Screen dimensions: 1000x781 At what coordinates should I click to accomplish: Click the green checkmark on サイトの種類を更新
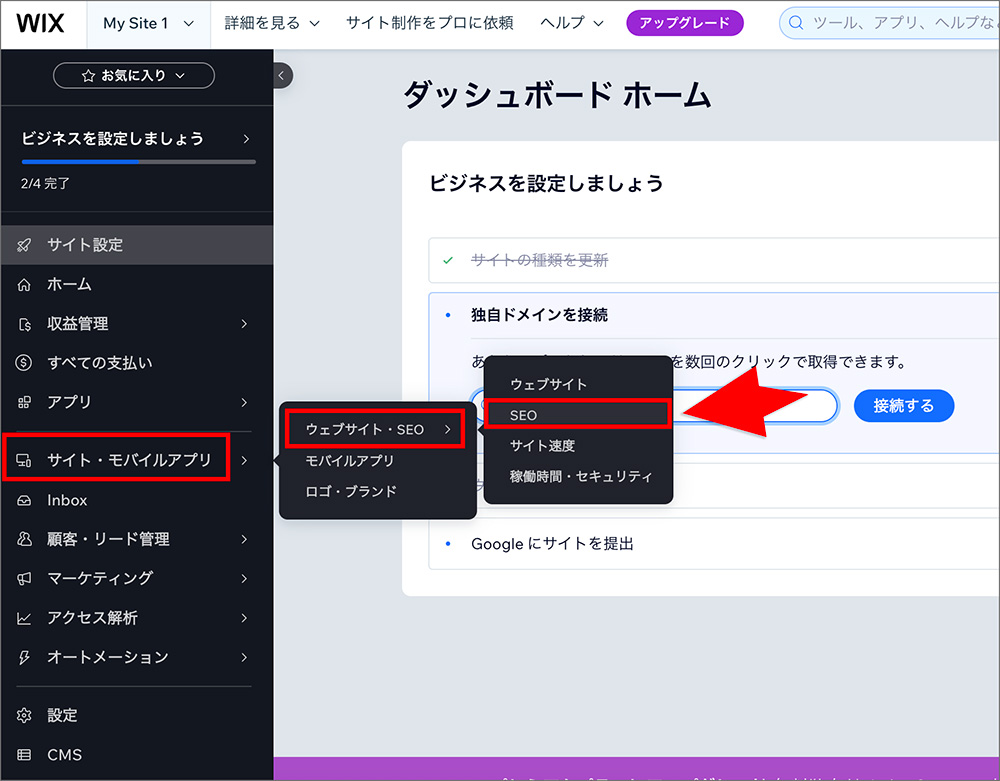pyautogui.click(x=448, y=260)
